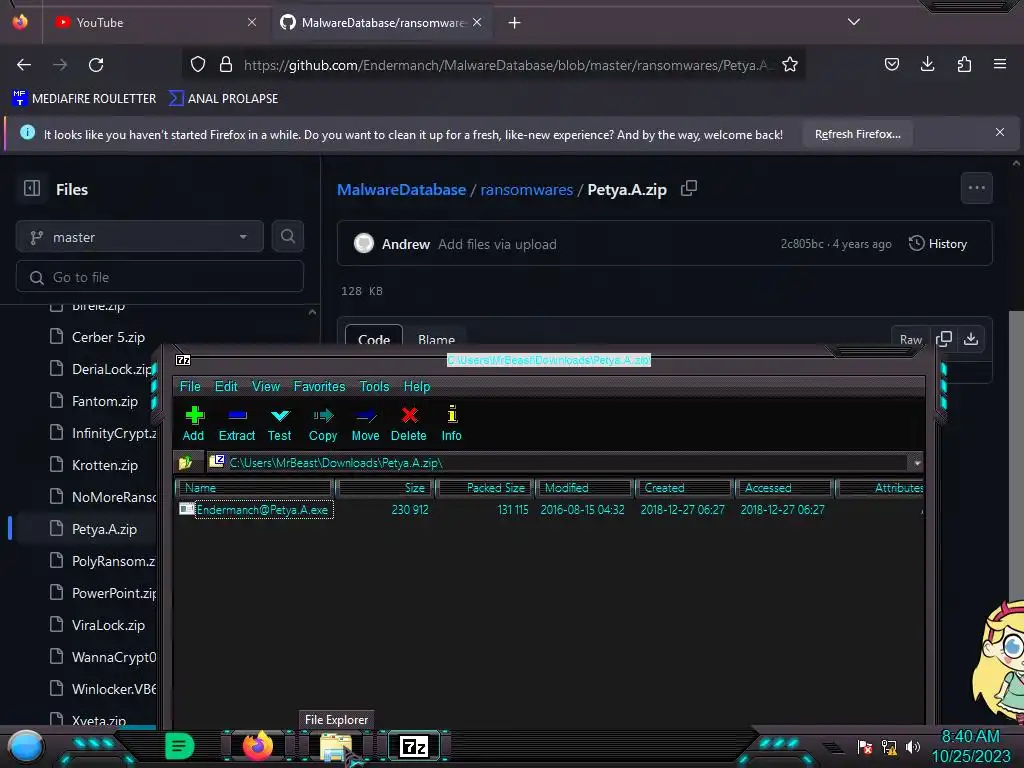1024x768 pixels.
Task: Open the Help menu in 7-Zip
Action: pos(417,387)
